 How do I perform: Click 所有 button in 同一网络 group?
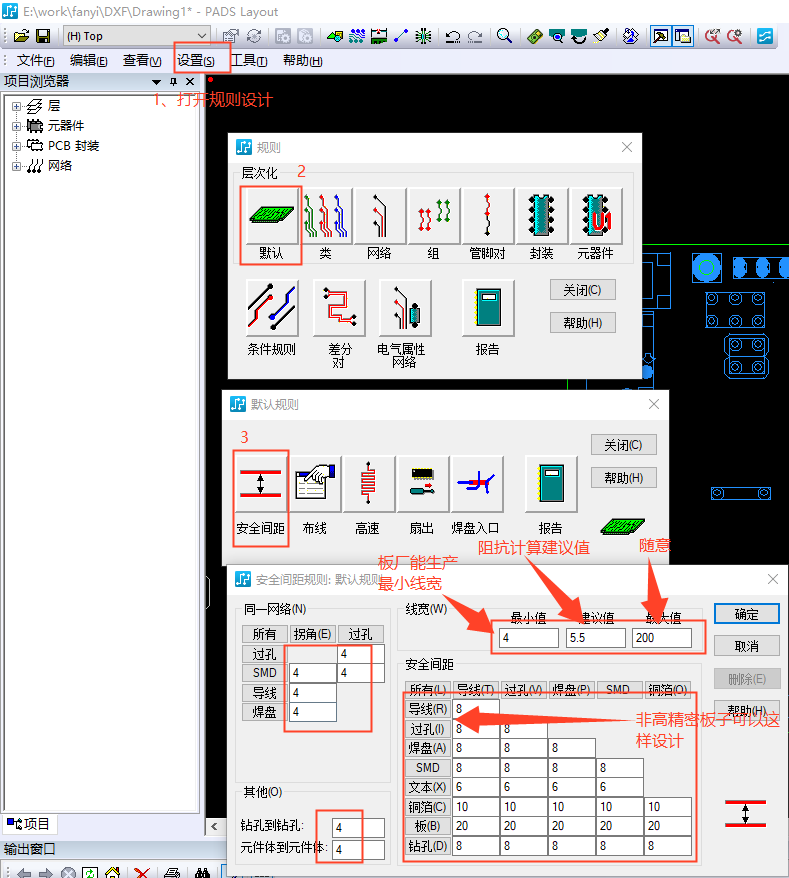(x=265, y=634)
